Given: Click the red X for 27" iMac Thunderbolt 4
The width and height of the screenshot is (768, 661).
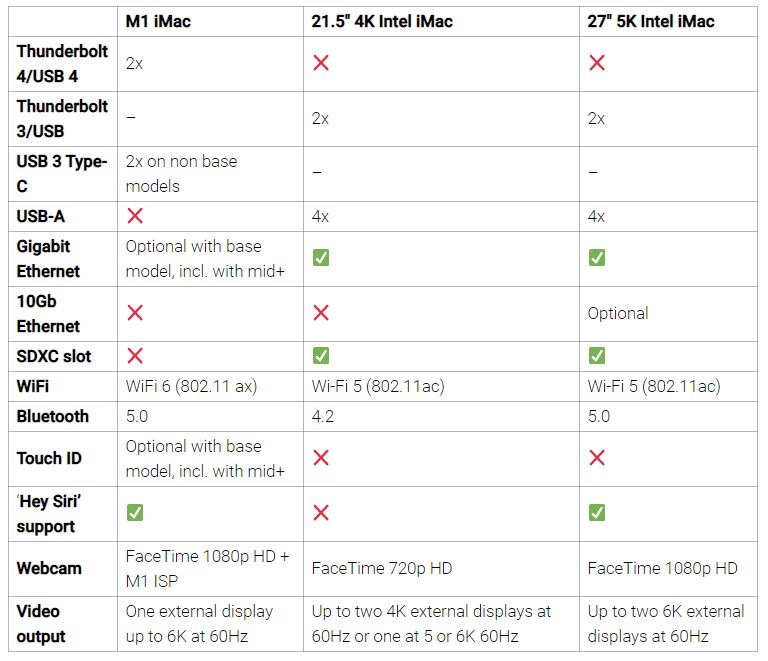Looking at the screenshot, I should [x=597, y=63].
